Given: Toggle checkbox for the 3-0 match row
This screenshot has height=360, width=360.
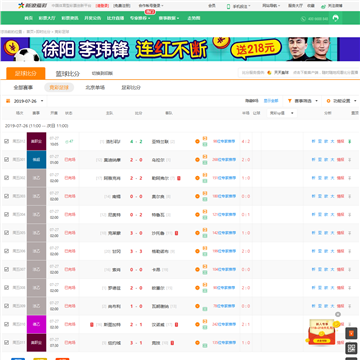Looking at the screenshot, I should coord(6,233).
